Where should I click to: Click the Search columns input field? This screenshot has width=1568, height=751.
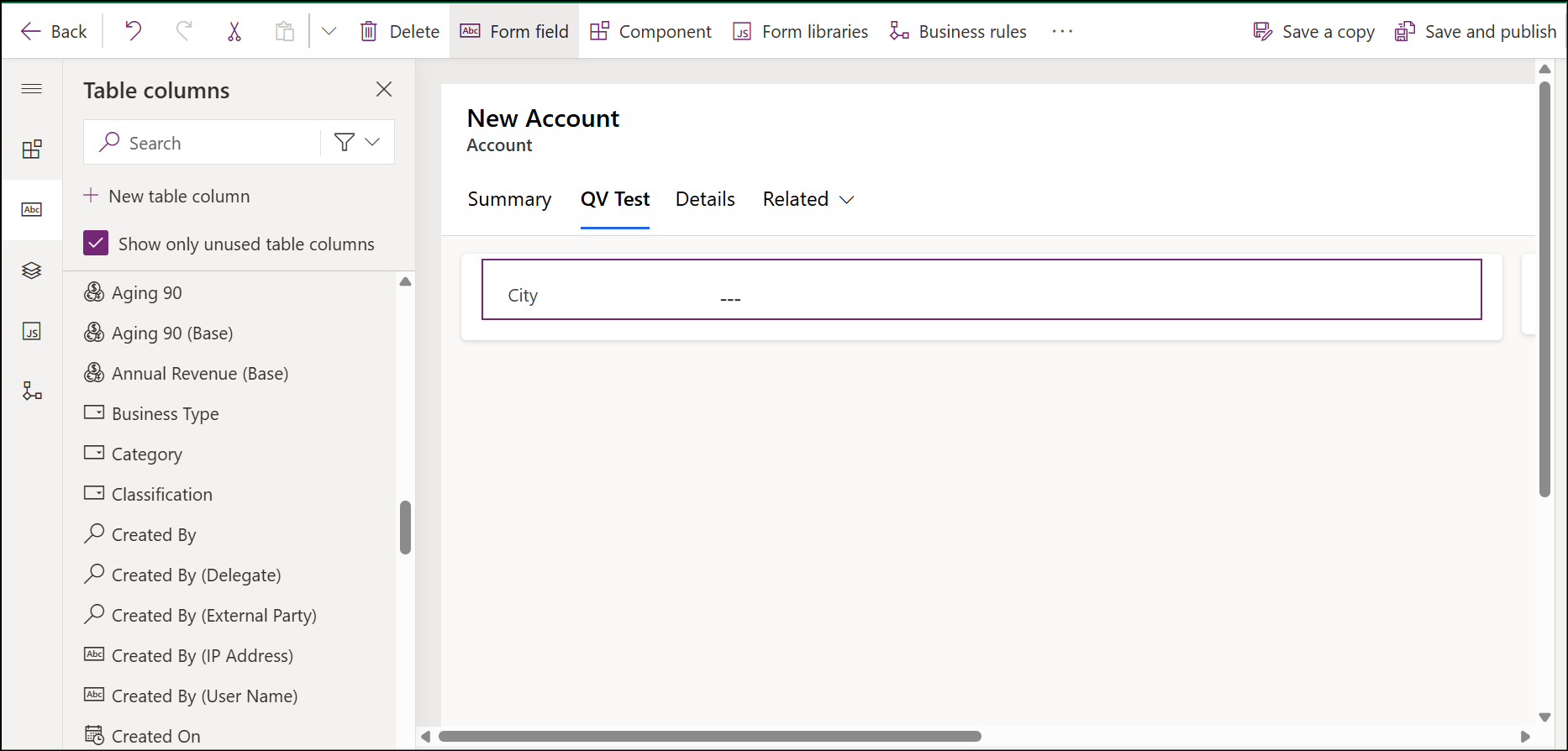202,143
